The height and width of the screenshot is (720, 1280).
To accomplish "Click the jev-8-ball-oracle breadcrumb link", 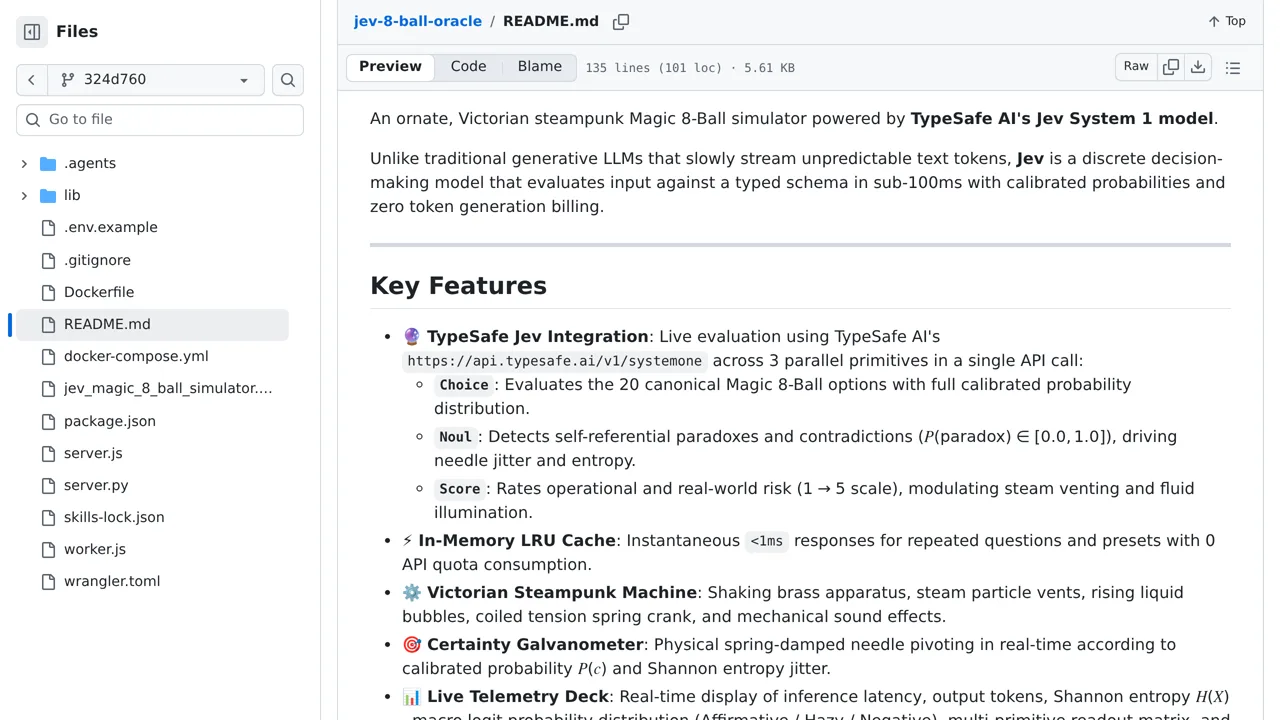I will point(417,21).
